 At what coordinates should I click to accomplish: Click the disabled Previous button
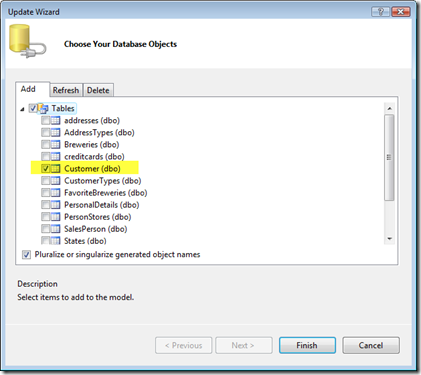pos(183,345)
